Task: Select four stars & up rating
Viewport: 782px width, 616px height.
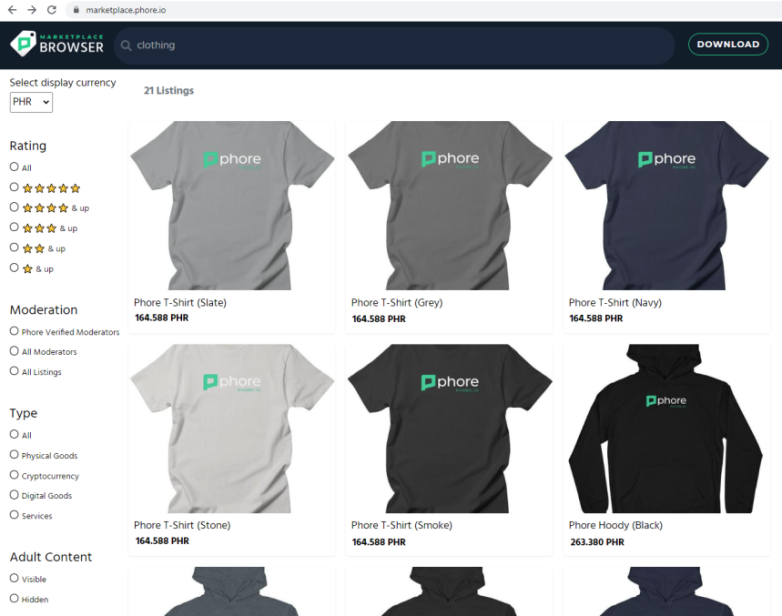Action: (x=14, y=207)
